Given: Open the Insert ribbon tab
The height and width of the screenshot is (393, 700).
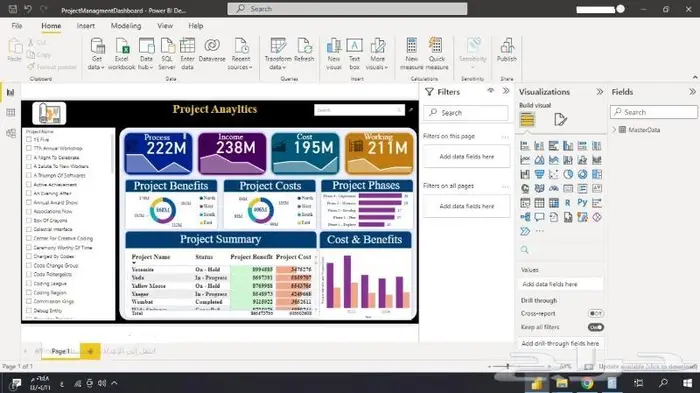Looking at the screenshot, I should 86,26.
